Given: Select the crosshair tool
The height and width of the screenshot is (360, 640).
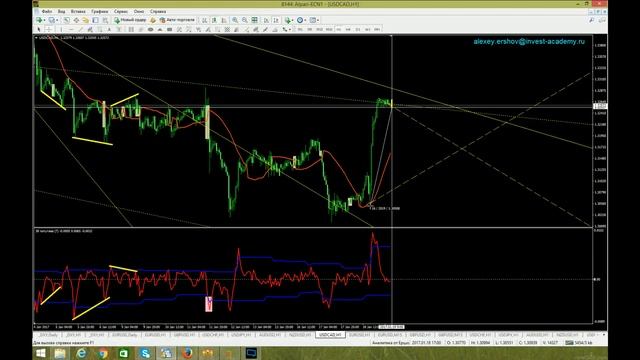Looking at the screenshot, I should pos(49,29).
